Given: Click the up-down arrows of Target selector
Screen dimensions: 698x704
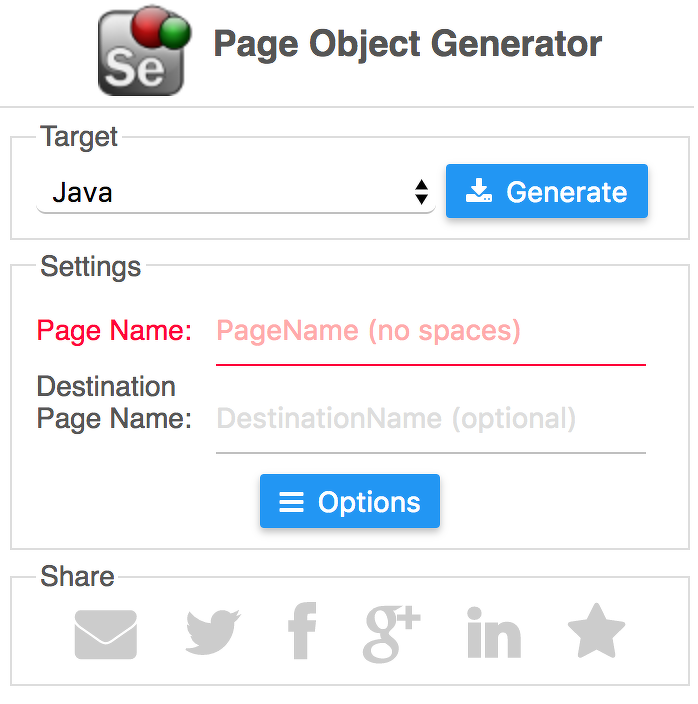Looking at the screenshot, I should (421, 192).
